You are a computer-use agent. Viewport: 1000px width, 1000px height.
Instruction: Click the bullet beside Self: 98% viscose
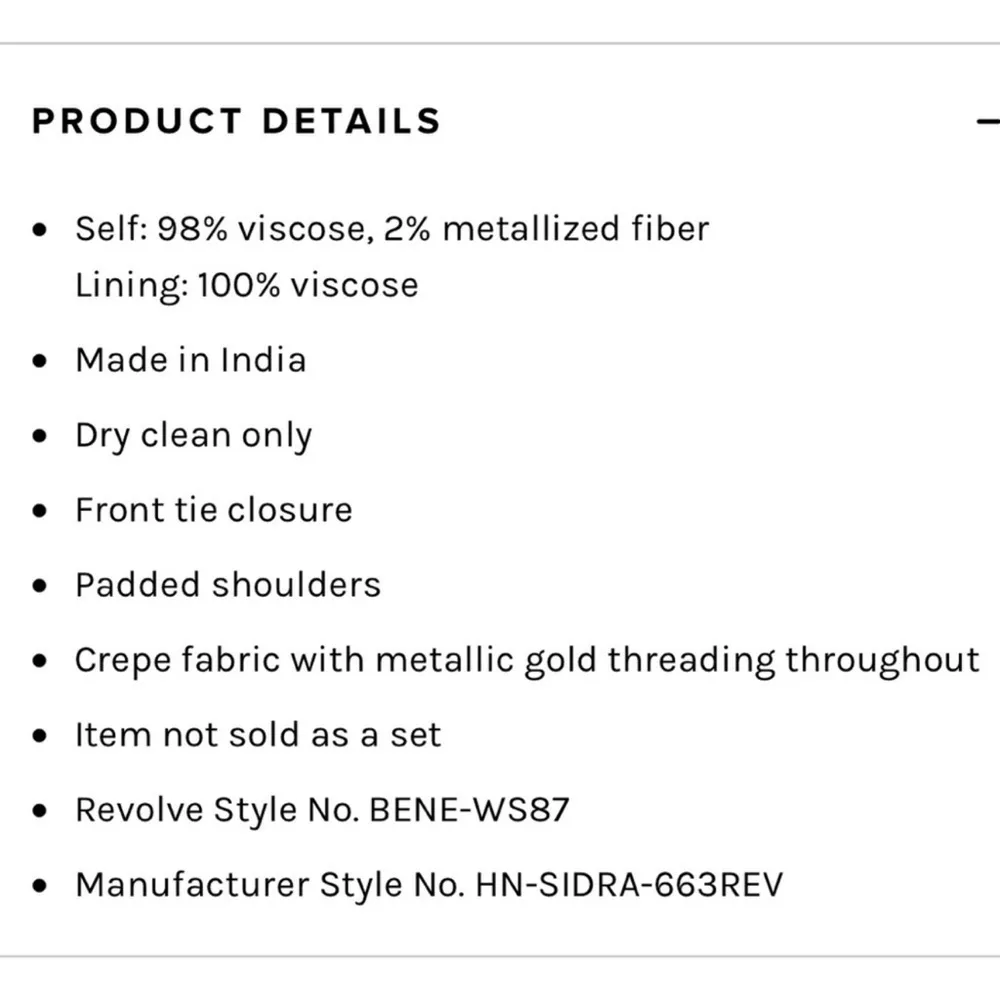40,230
